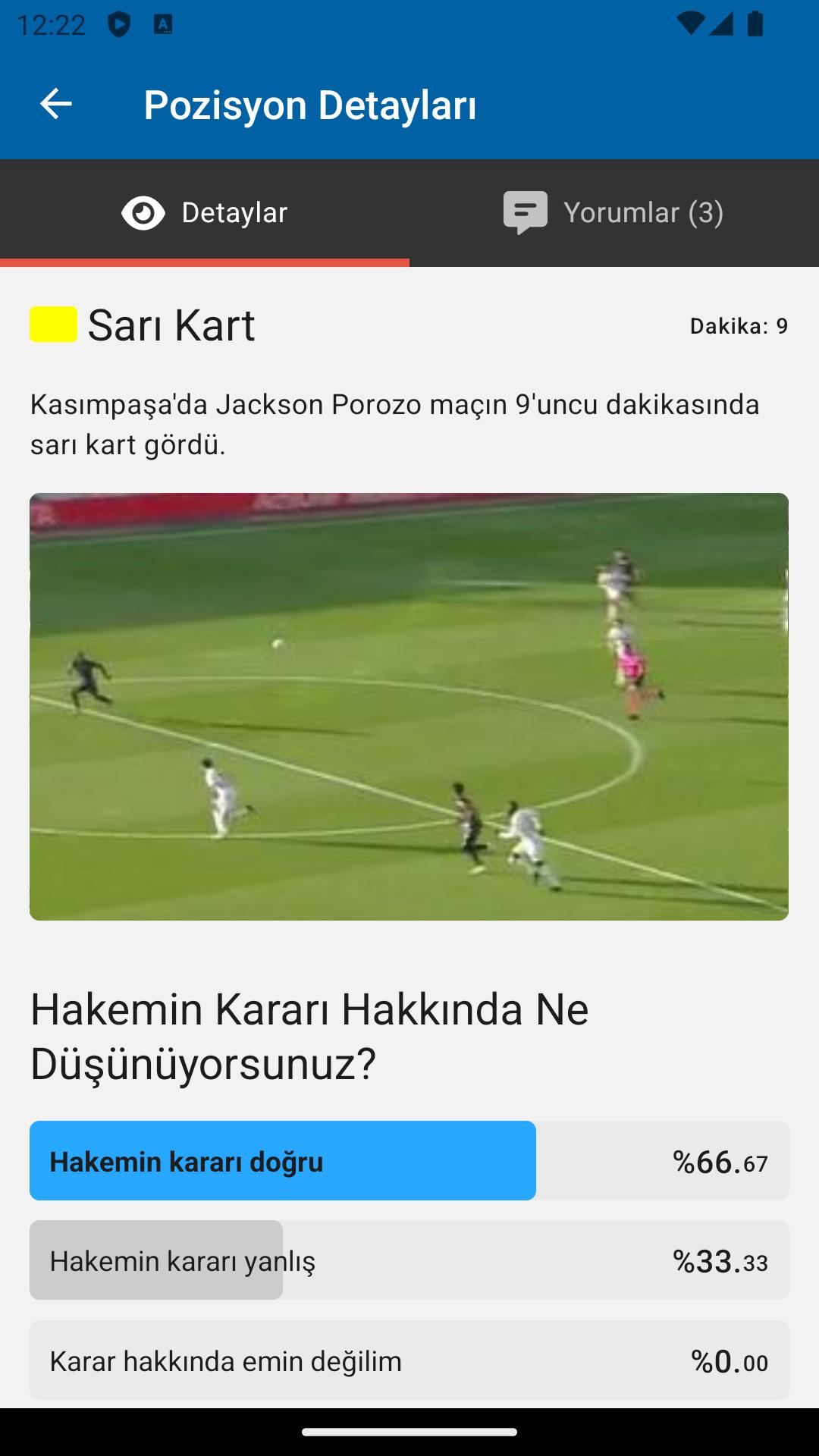Tap the Sarı Kart heading
This screenshot has height=1456, width=819.
[171, 325]
